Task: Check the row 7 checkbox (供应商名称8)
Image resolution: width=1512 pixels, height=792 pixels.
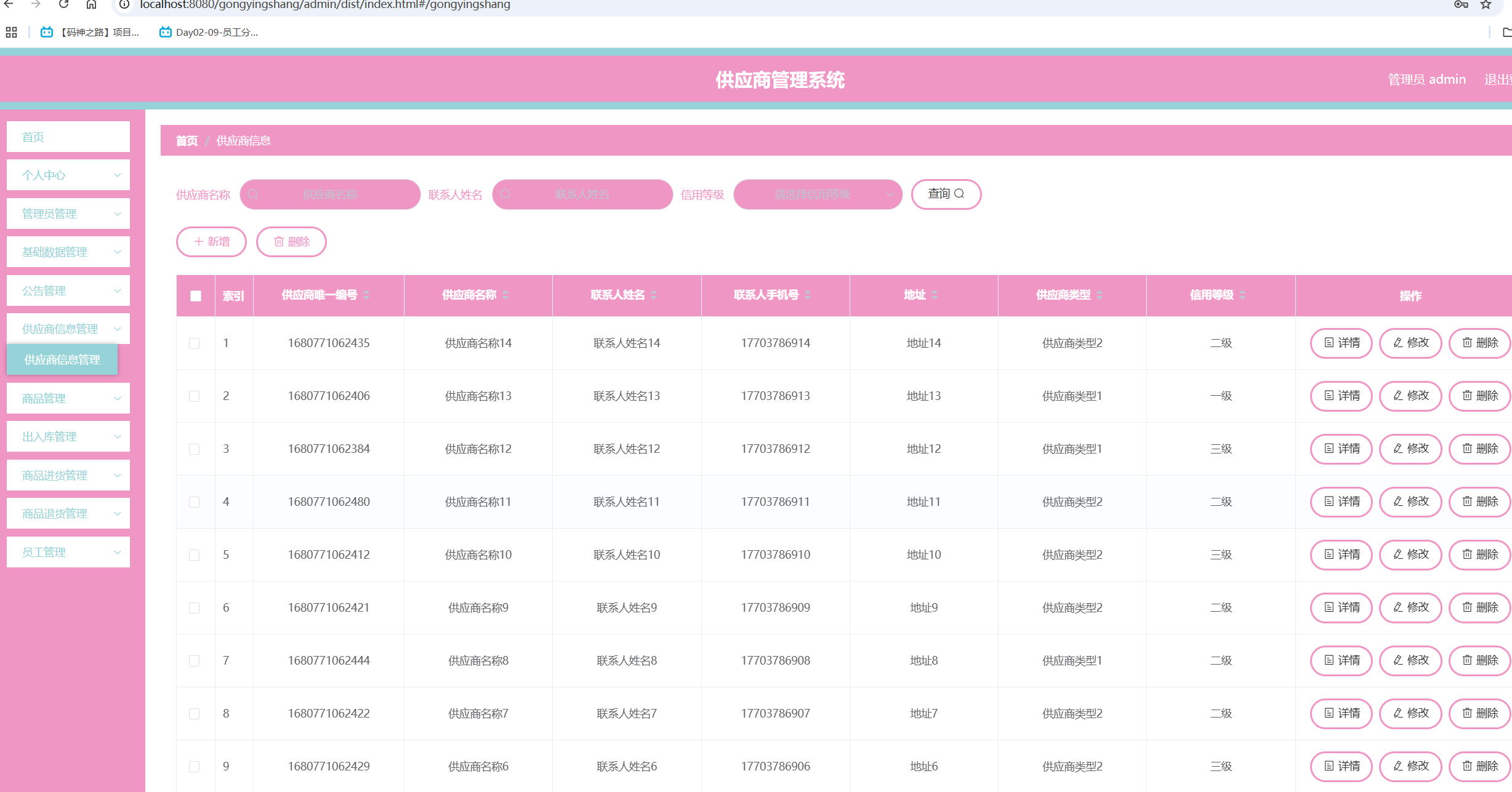Action: click(x=194, y=661)
